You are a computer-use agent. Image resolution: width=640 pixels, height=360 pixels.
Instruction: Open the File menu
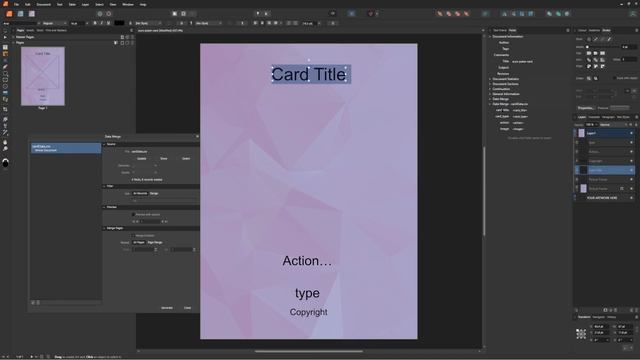click(x=16, y=4)
